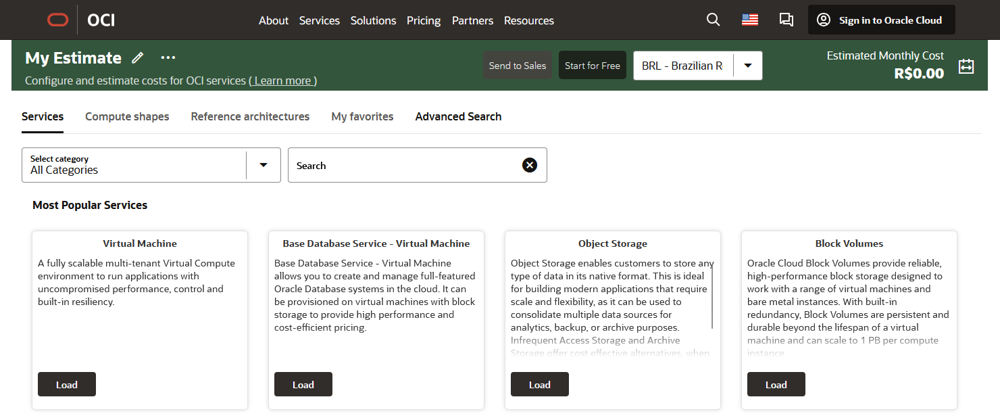Open the chat contact icon

[x=786, y=20]
